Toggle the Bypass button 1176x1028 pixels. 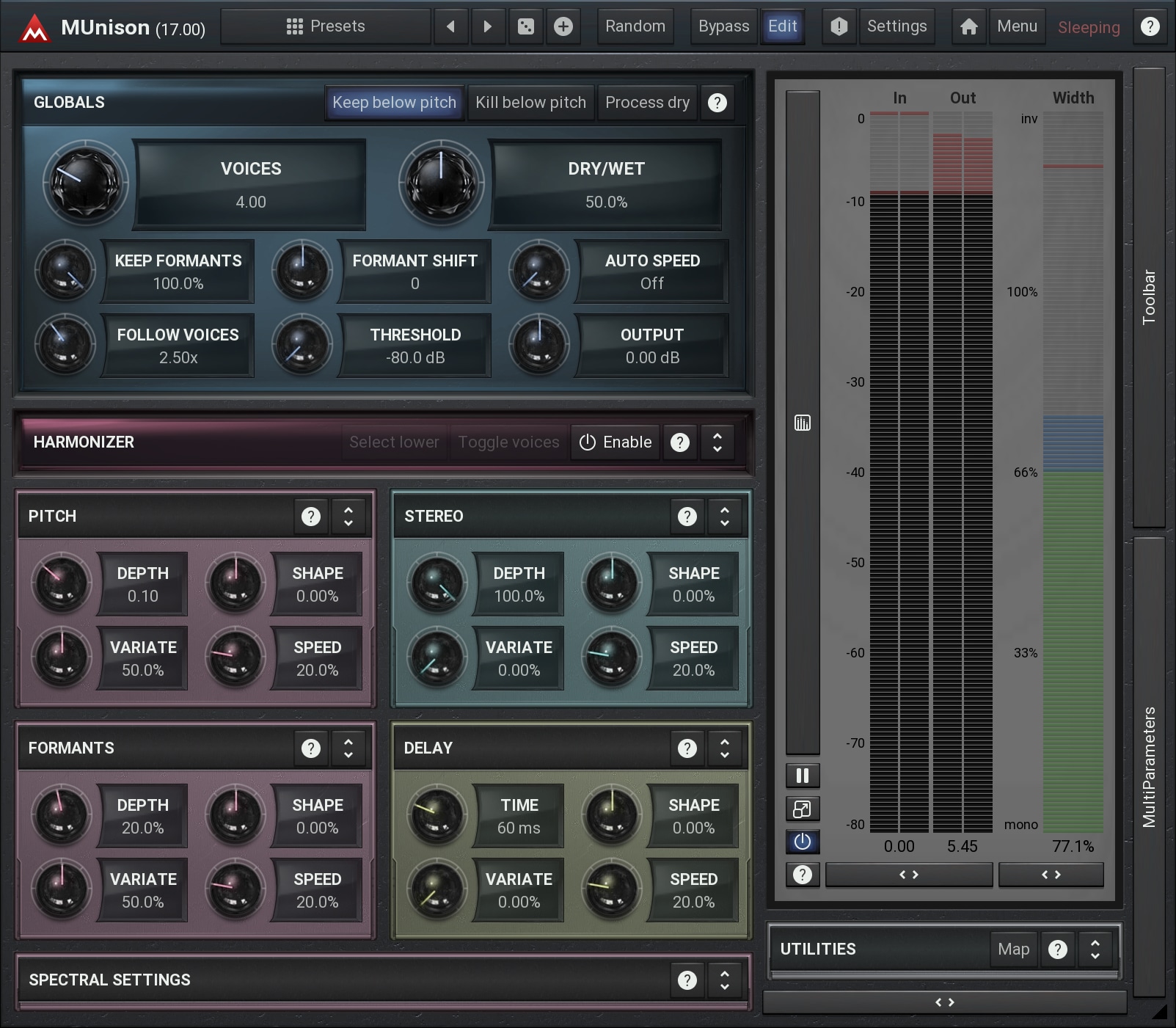tap(723, 26)
